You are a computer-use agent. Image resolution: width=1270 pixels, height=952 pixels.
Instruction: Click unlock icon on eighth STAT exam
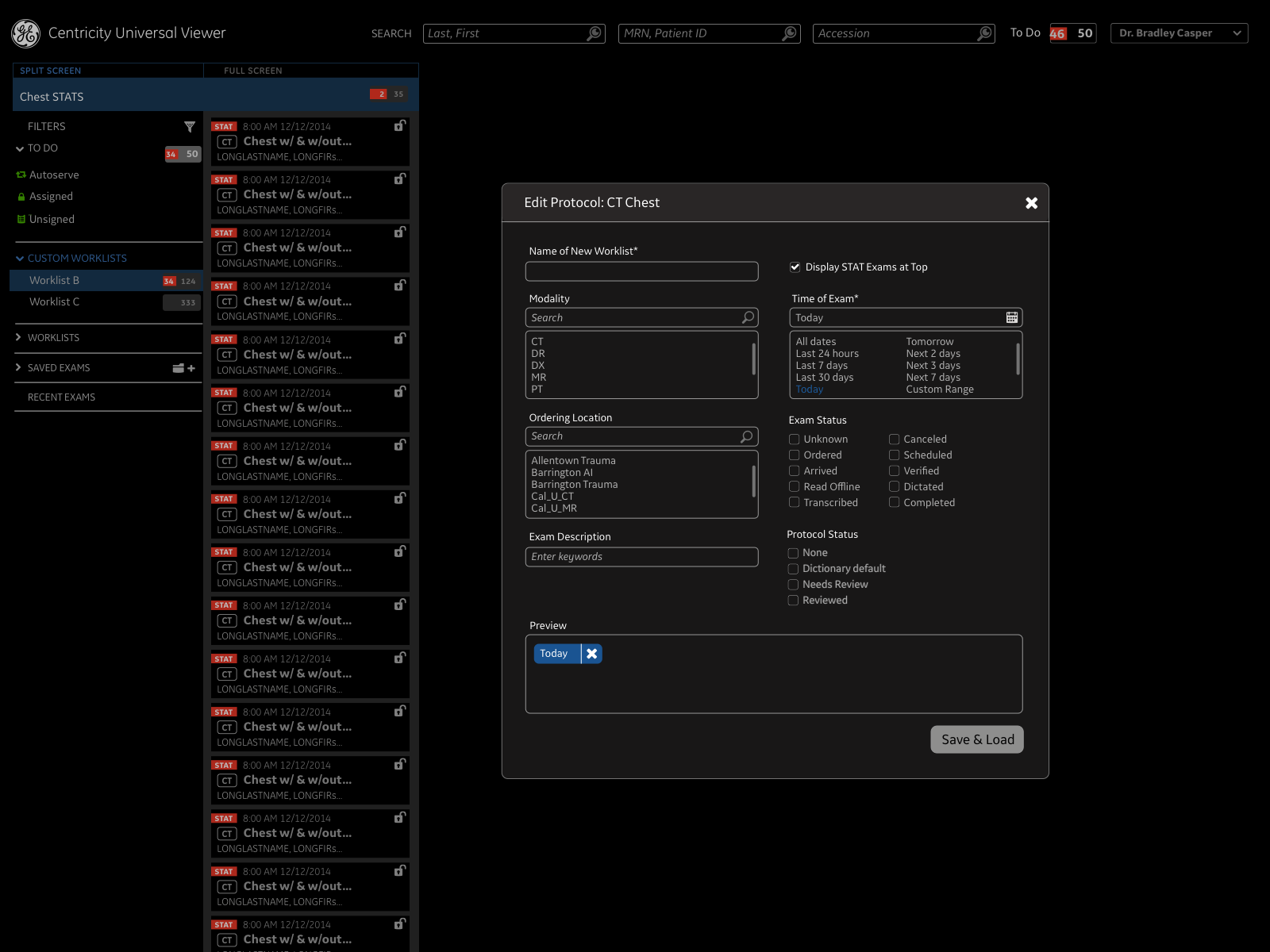click(x=400, y=497)
